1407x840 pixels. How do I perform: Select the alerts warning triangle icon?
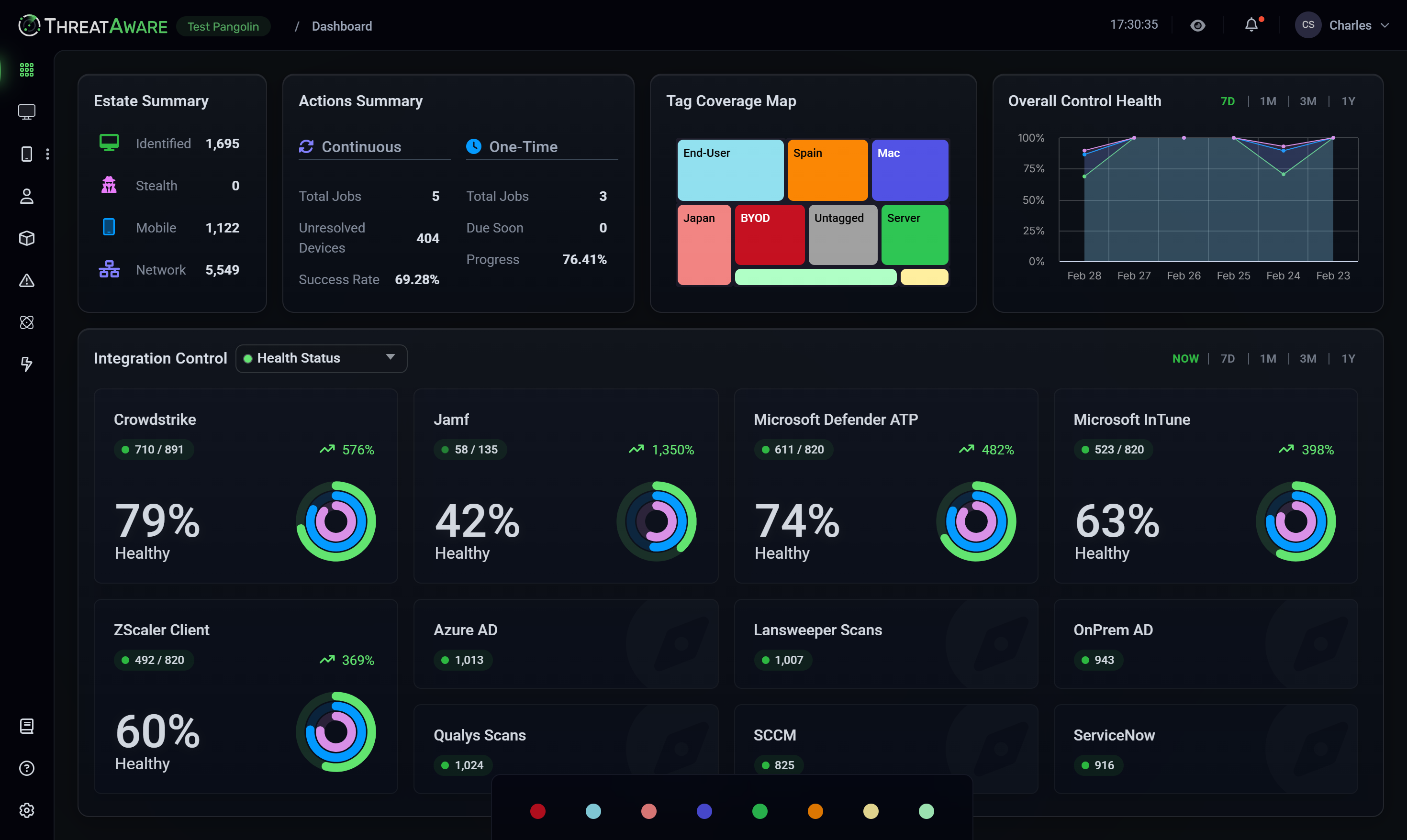27,281
